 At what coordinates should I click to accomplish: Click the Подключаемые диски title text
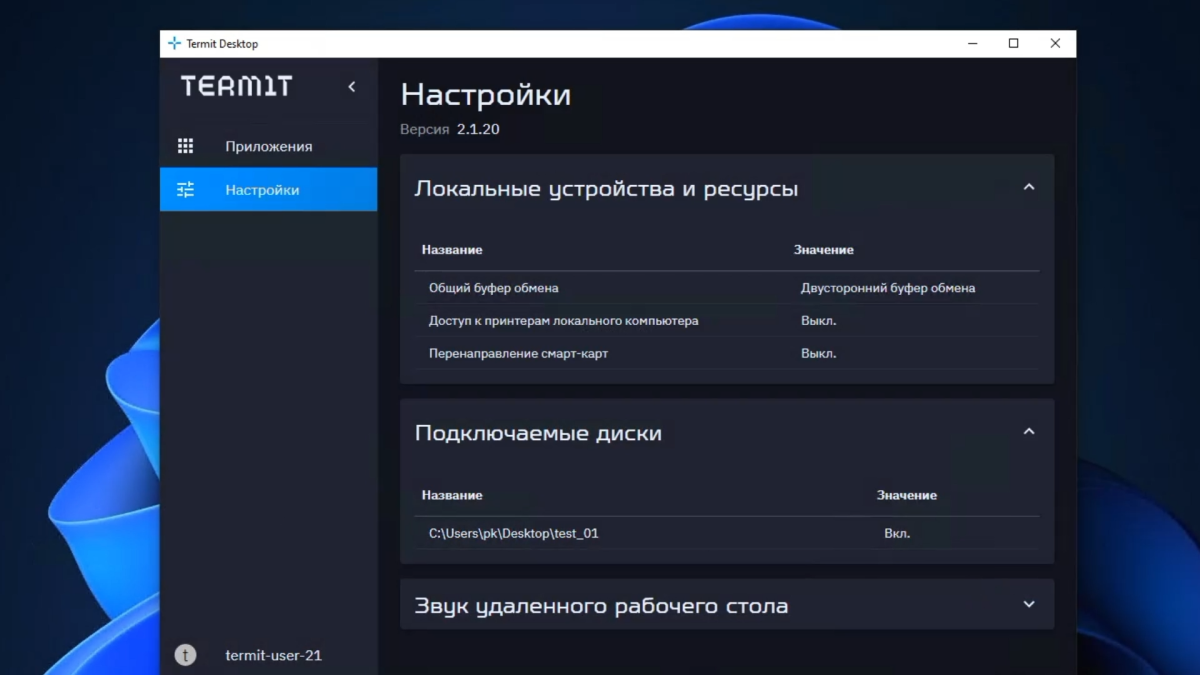(x=538, y=434)
